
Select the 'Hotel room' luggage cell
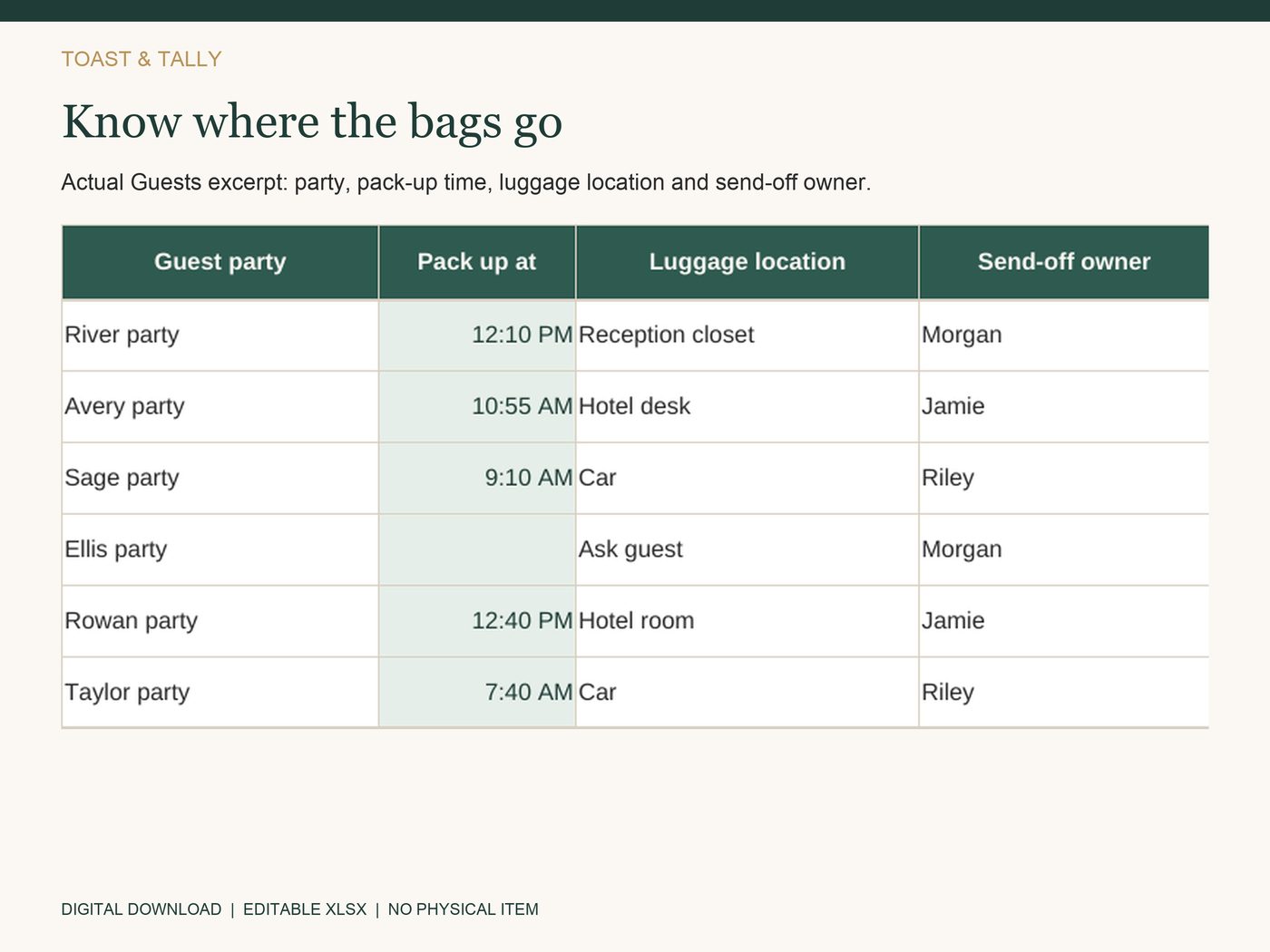click(x=747, y=622)
